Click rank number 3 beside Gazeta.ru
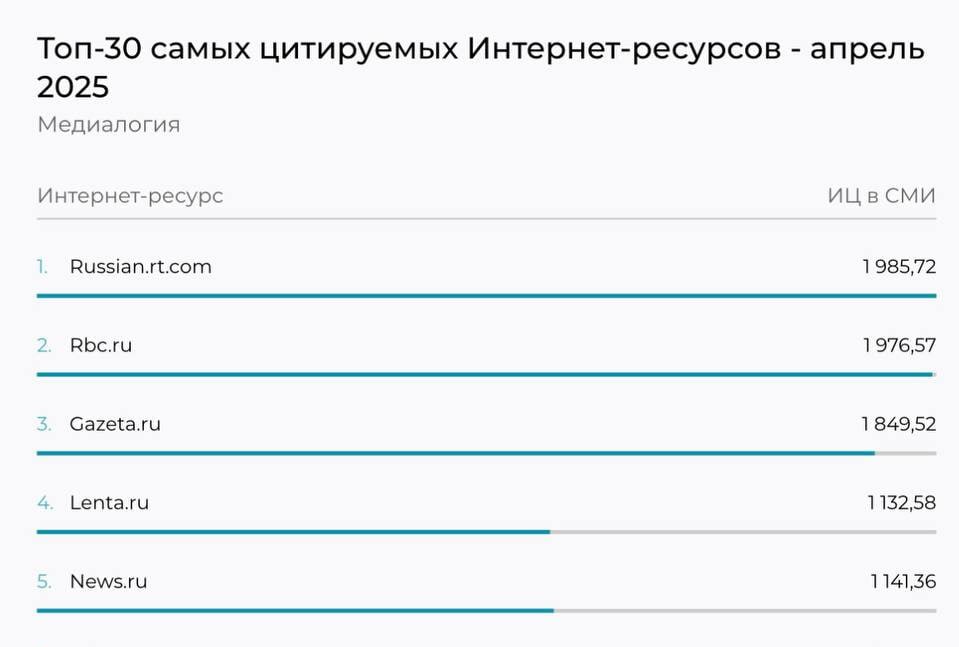This screenshot has width=959, height=647. click(x=44, y=424)
